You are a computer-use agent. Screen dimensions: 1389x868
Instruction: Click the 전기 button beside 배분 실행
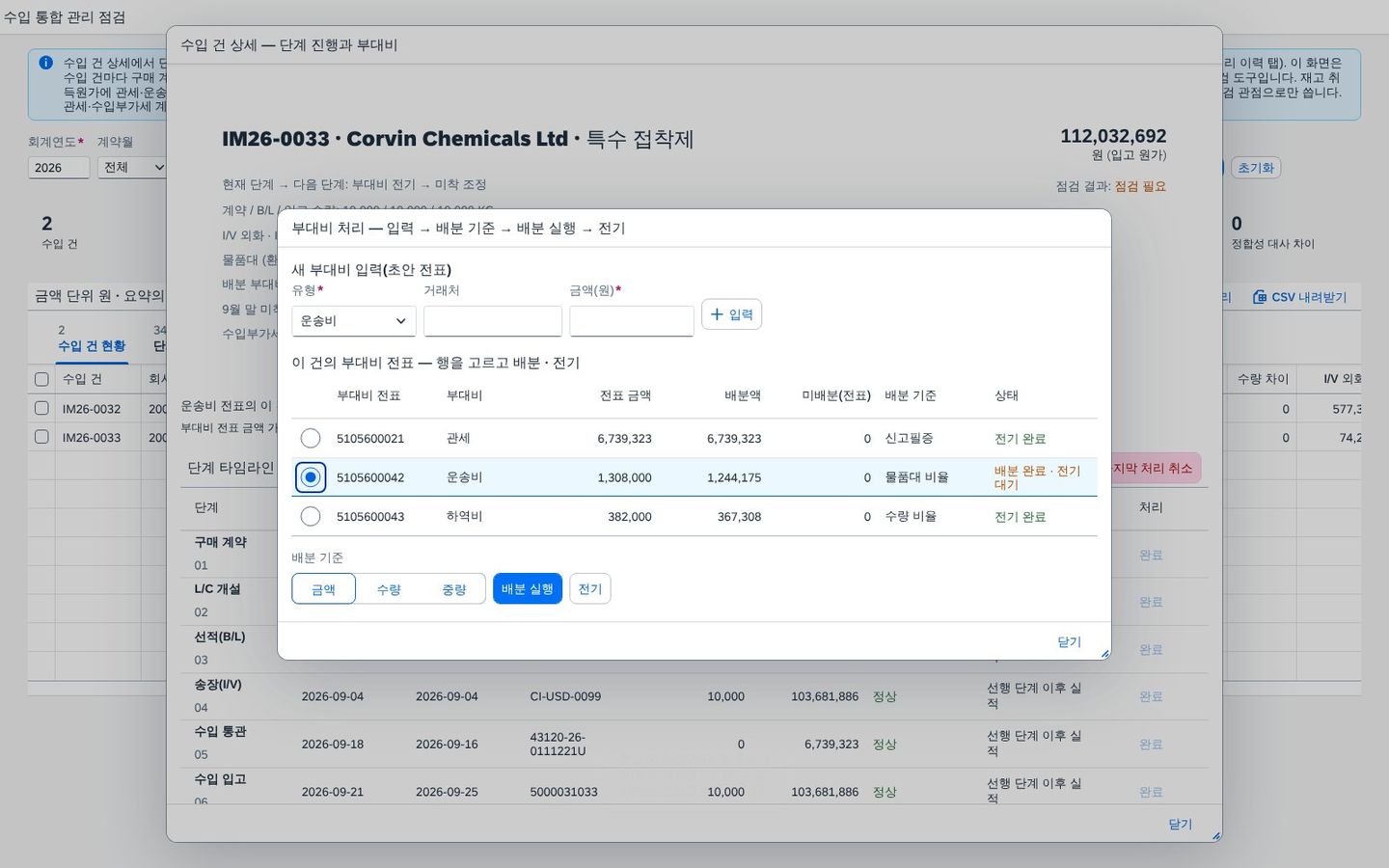coord(590,589)
